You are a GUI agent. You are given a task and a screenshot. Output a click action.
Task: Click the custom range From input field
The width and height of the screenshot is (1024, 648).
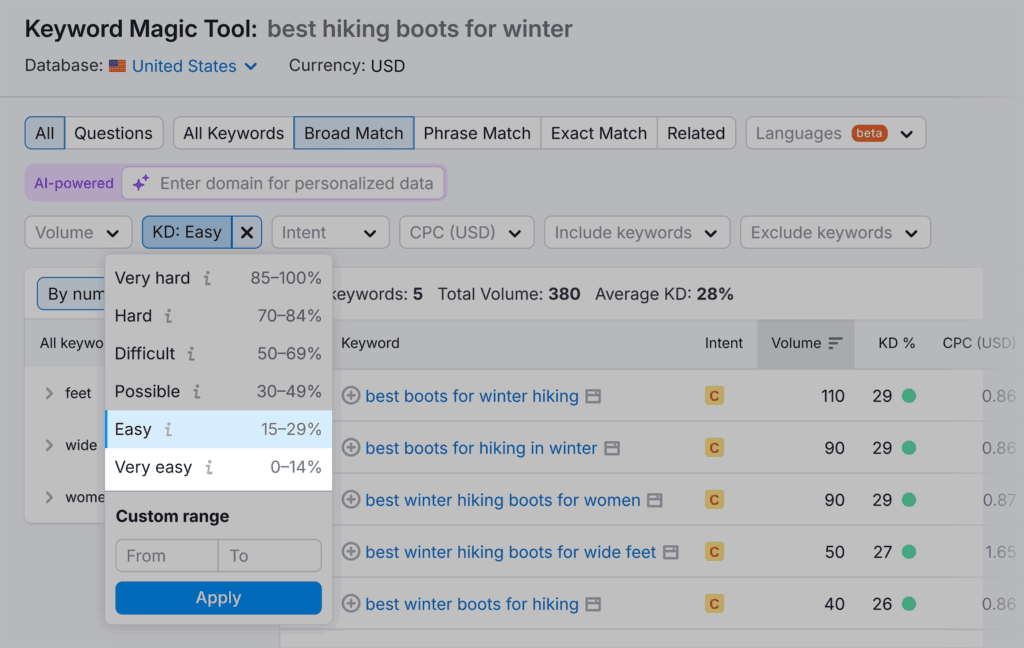(x=166, y=556)
